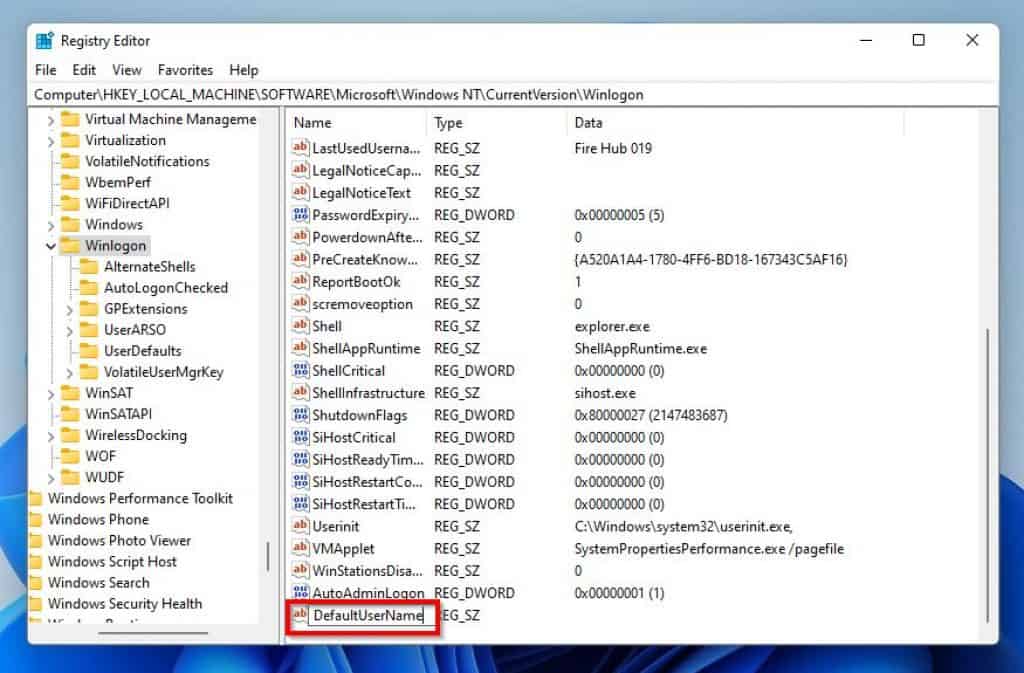
Task: Click the SiHostRestartCo DWORD value icon
Action: 300,481
